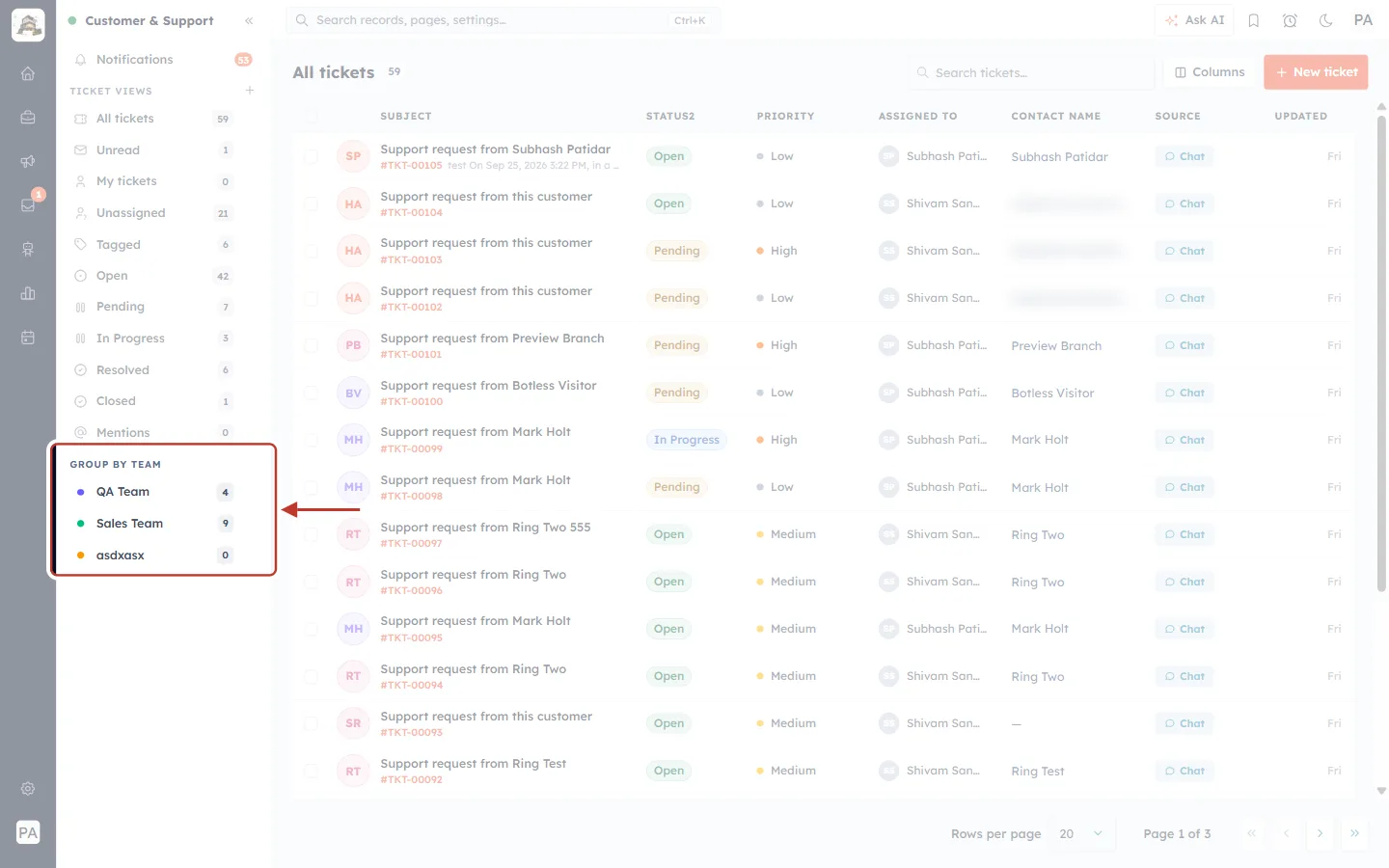Check the box for ticket TKT-00099
1389x868 pixels.
[x=311, y=440]
